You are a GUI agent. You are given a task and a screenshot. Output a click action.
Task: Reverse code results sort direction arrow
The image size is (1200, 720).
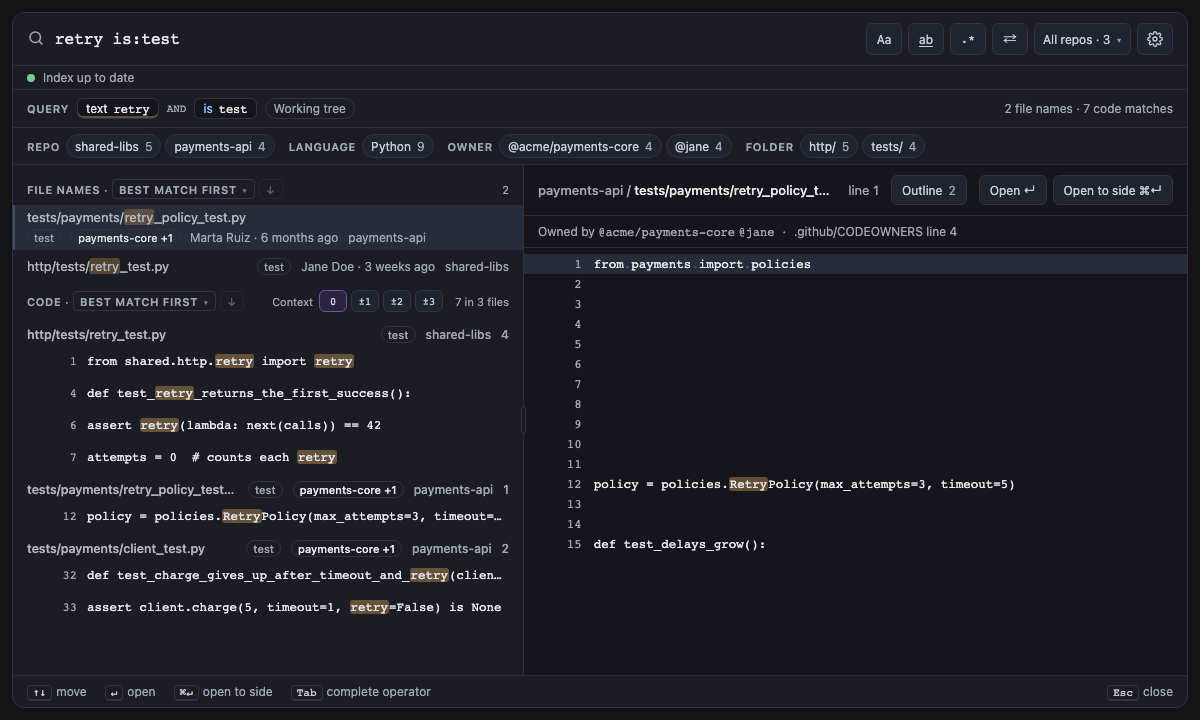231,302
